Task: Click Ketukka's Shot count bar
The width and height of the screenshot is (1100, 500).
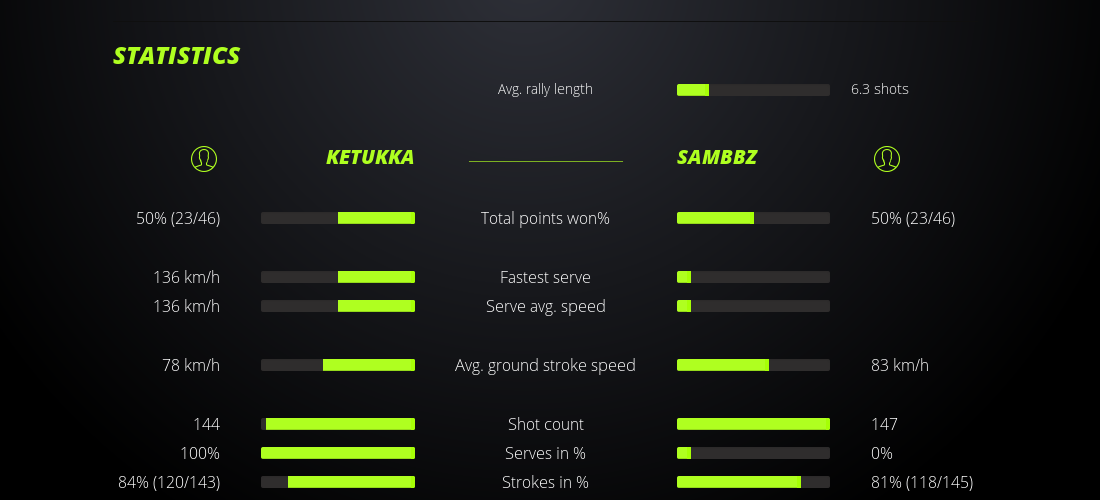Action: [x=338, y=424]
